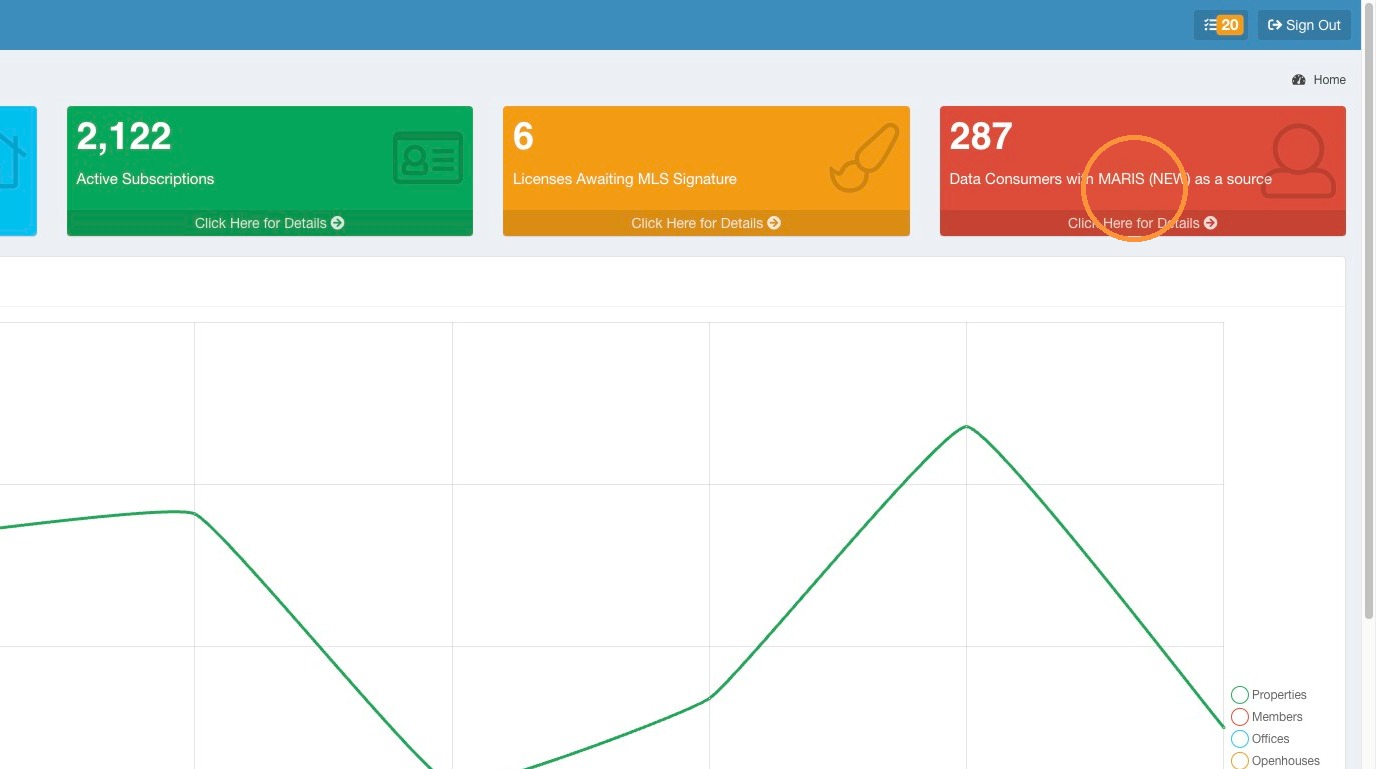Screen dimensions: 1376x769
Task: Click the vertical page scrollbar
Action: (x=1368, y=310)
